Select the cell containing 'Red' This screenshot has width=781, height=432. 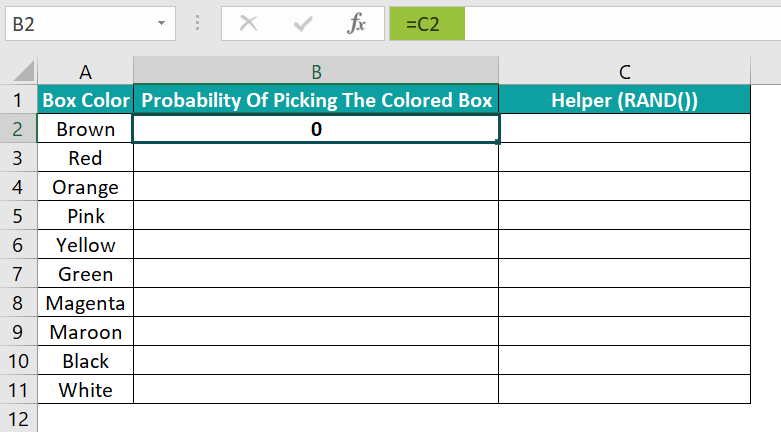pyautogui.click(x=86, y=157)
